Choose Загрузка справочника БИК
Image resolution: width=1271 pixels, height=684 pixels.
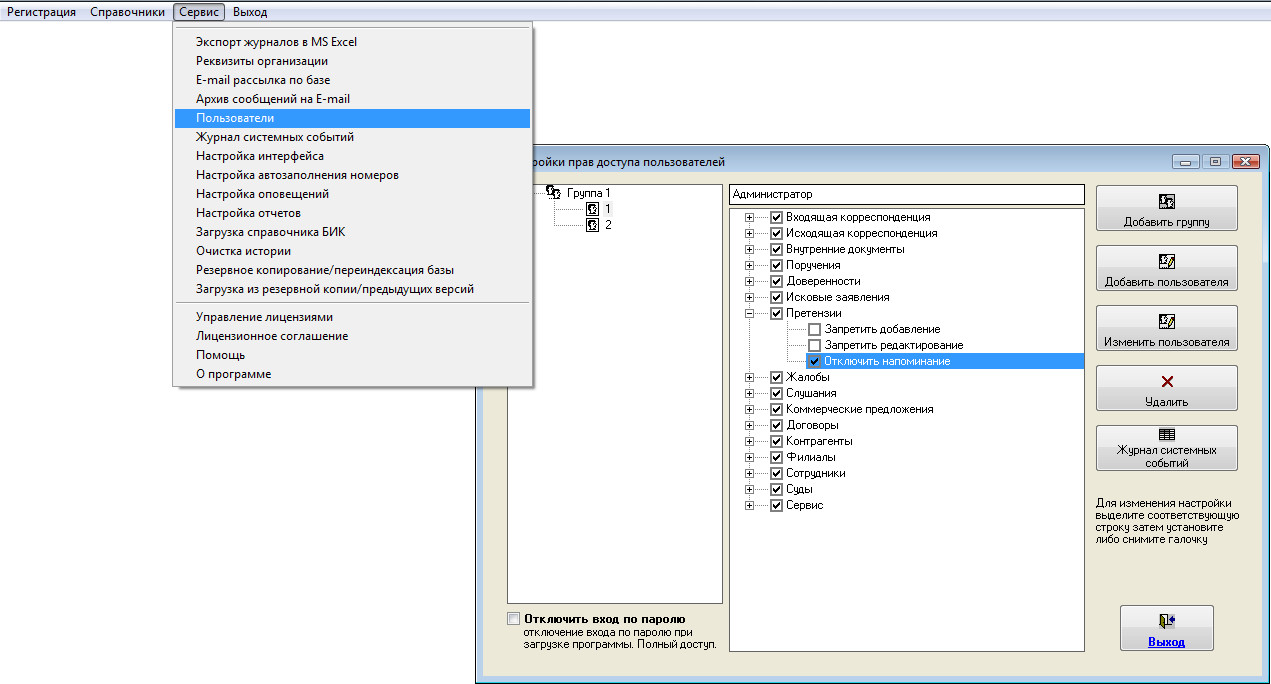353,232
